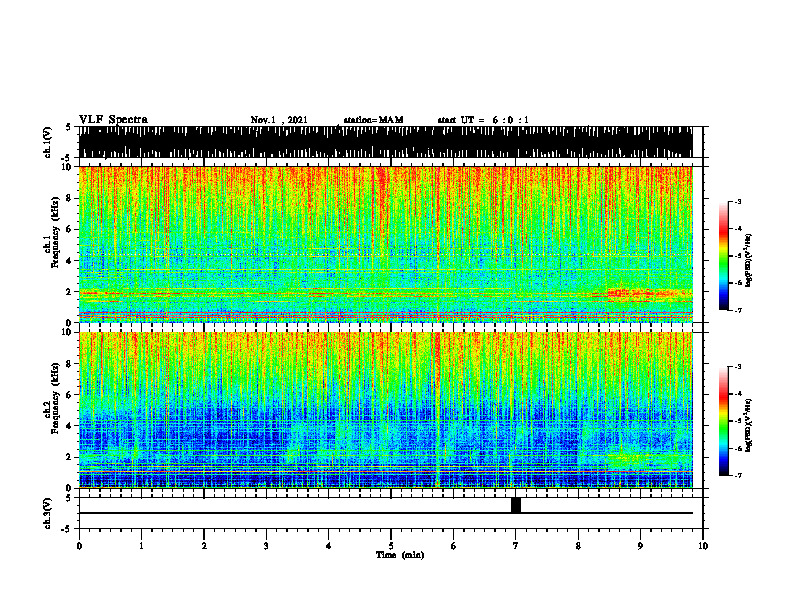Click the '5' tick on the time axis
Viewport: 792px width, 612px height.
click(391, 546)
